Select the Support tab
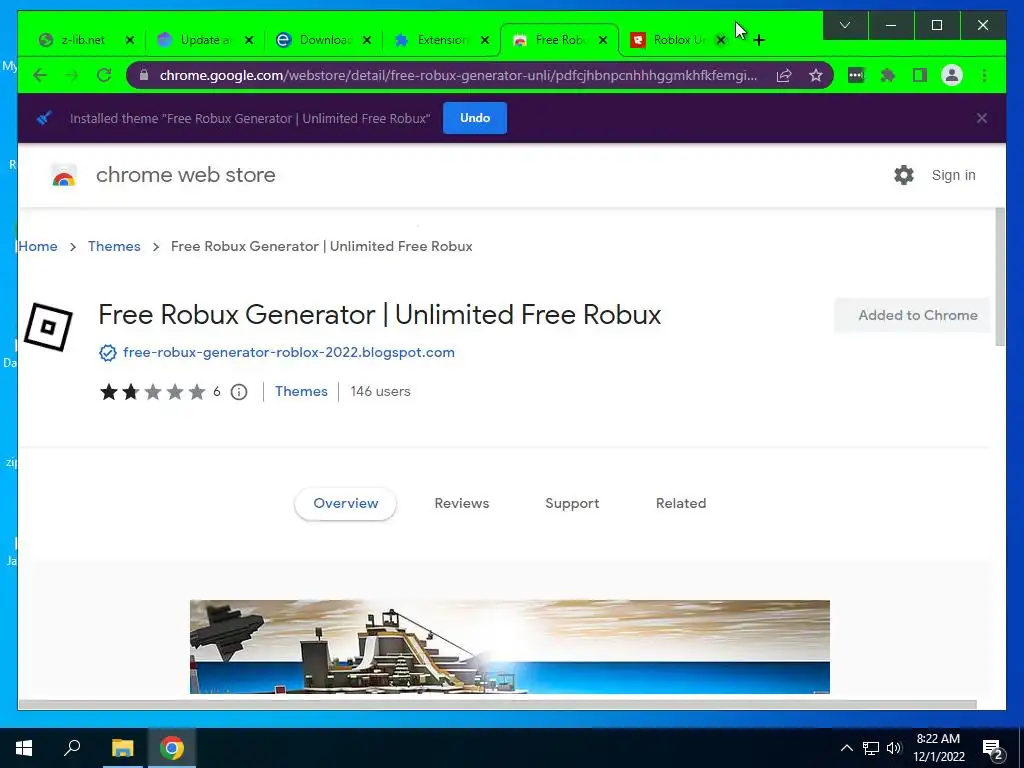The width and height of the screenshot is (1024, 768). coord(572,504)
